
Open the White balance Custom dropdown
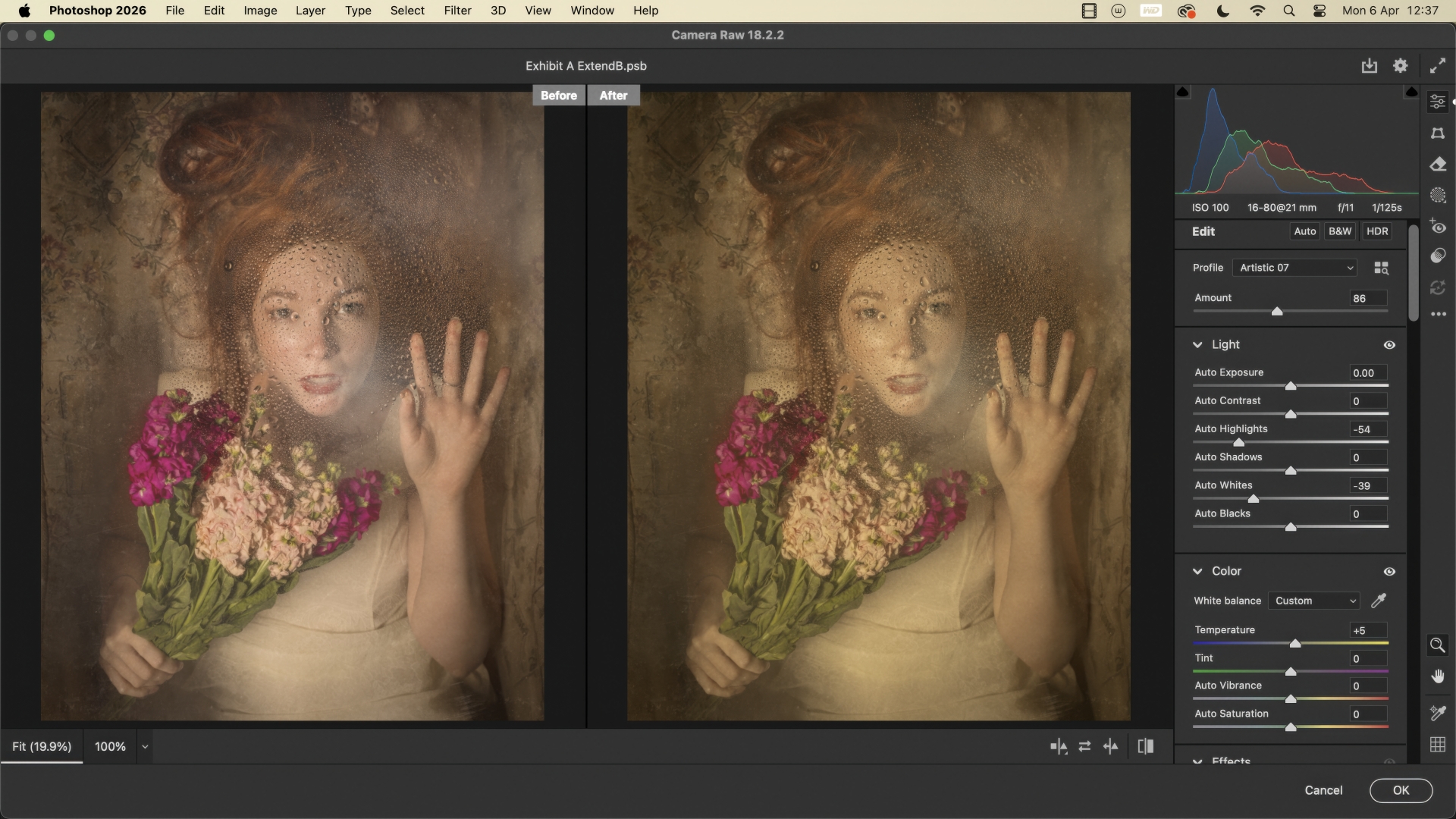[1314, 601]
